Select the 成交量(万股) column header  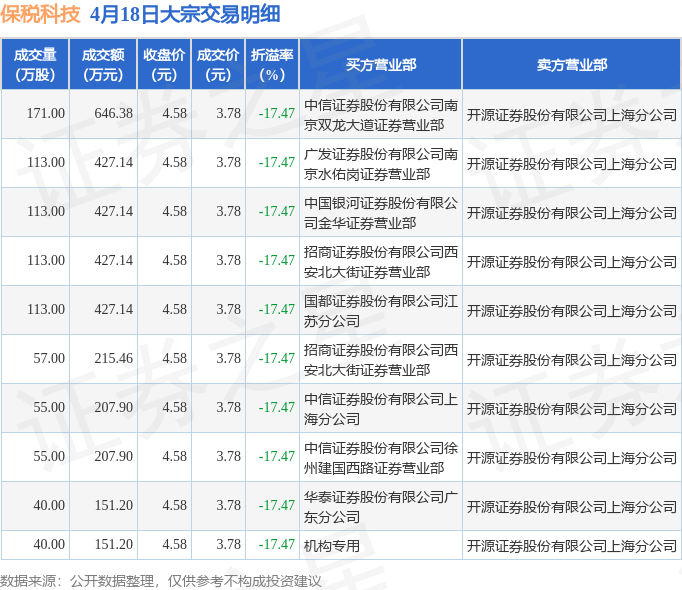click(x=35, y=64)
